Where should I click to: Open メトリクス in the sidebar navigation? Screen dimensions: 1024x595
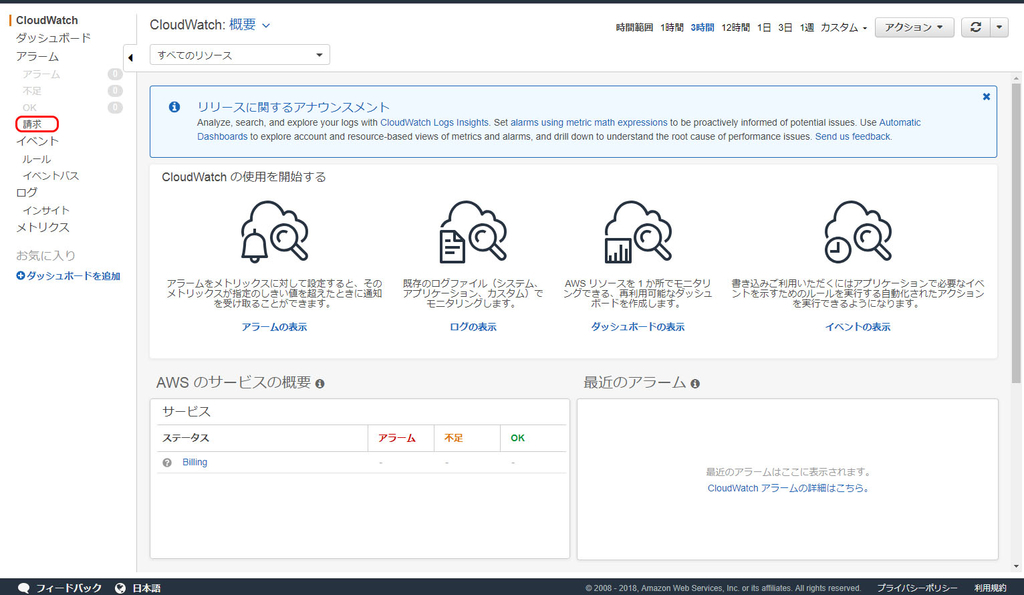41,227
